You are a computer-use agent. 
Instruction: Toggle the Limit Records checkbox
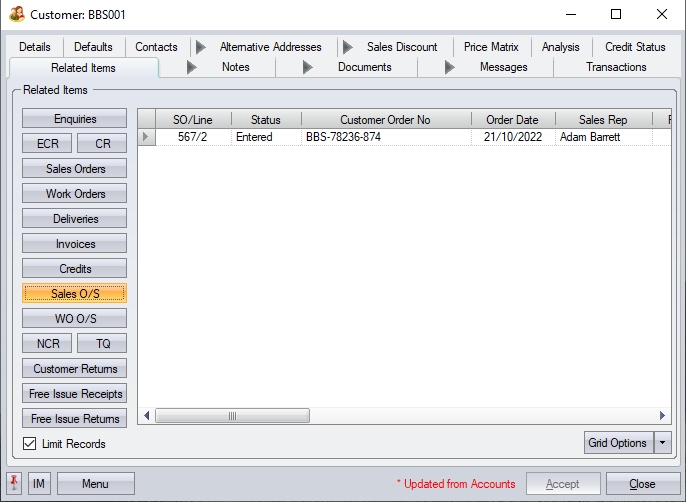tap(29, 444)
